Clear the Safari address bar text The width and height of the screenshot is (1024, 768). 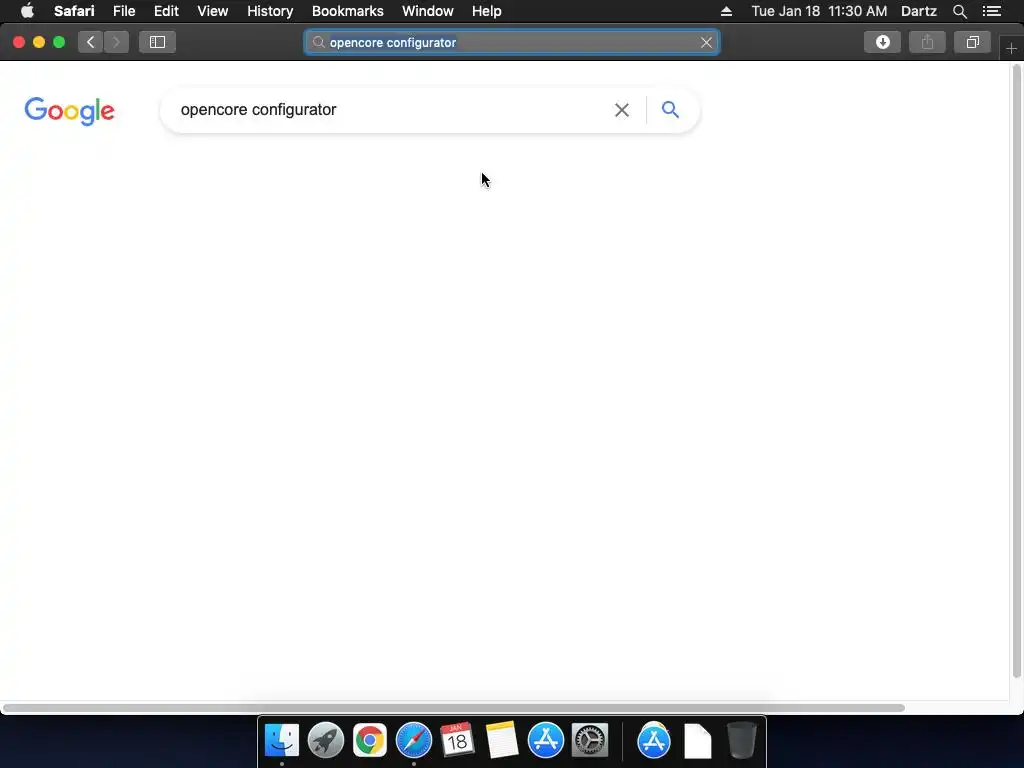(706, 42)
